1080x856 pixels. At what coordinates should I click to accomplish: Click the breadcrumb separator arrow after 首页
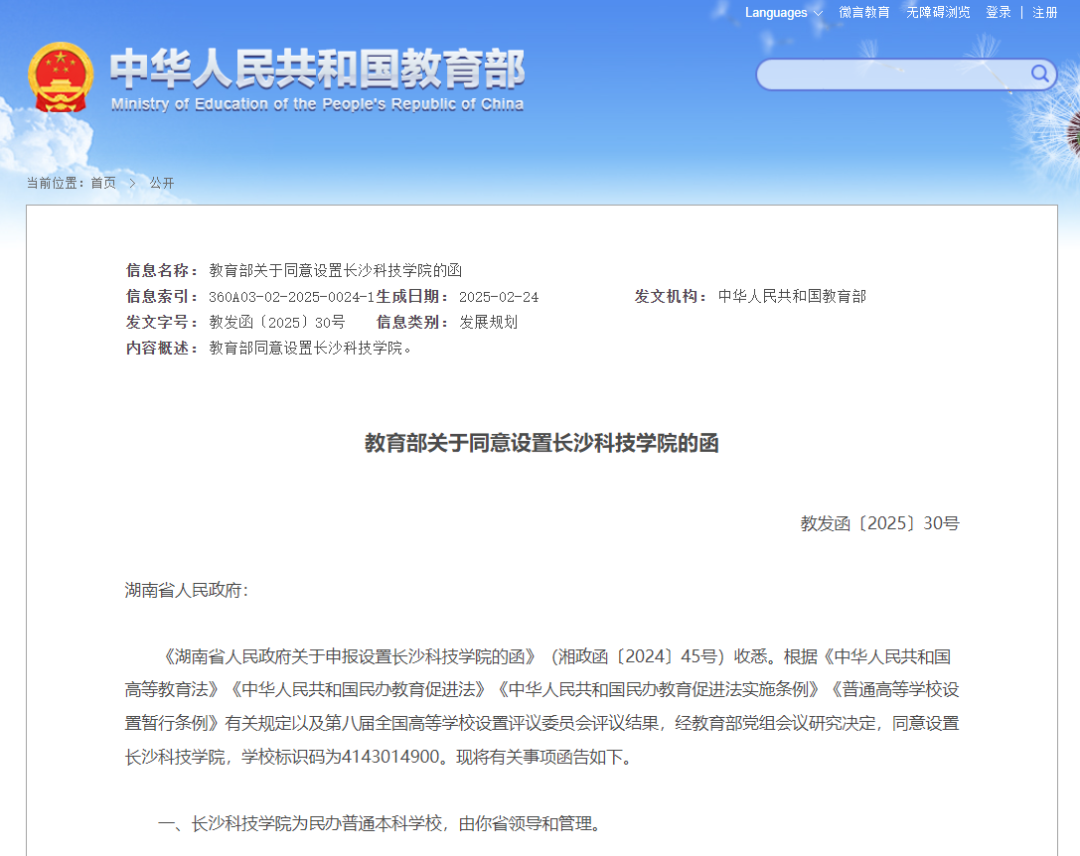click(x=132, y=183)
